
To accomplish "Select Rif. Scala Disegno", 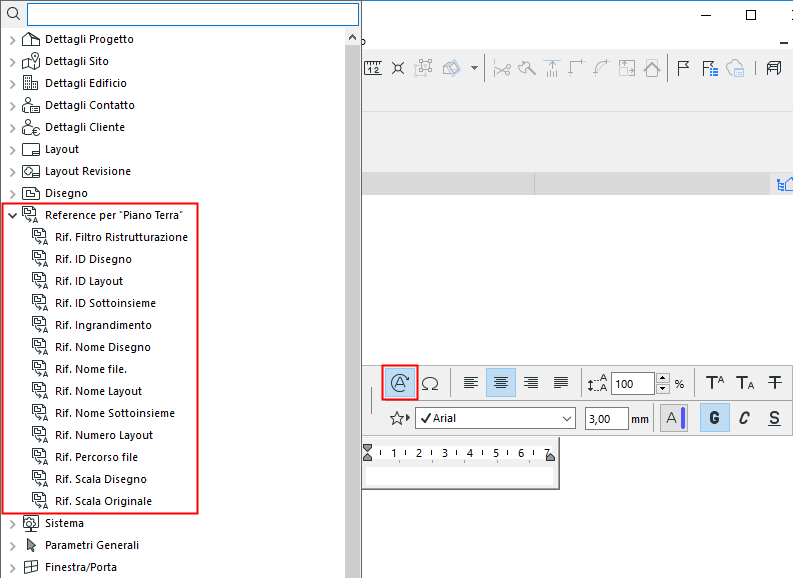I will click(x=101, y=479).
